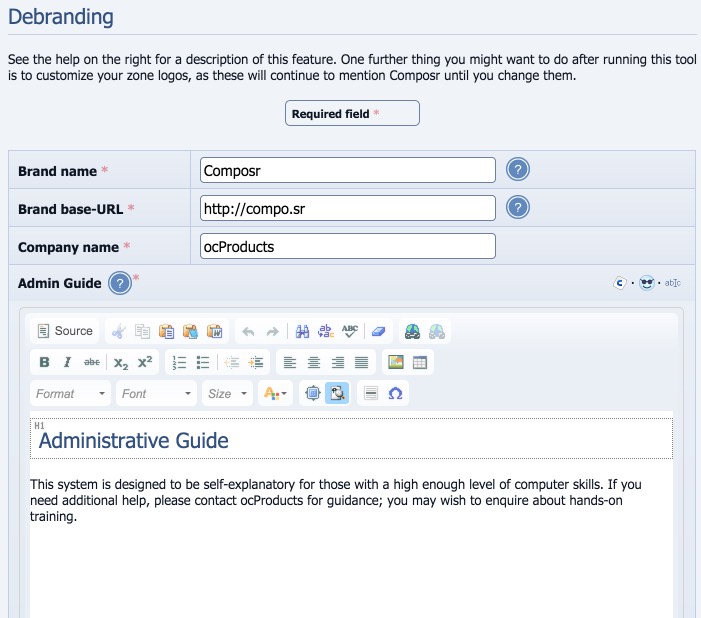This screenshot has width=701, height=618.
Task: Click the Debranding page title
Action: 61,17
